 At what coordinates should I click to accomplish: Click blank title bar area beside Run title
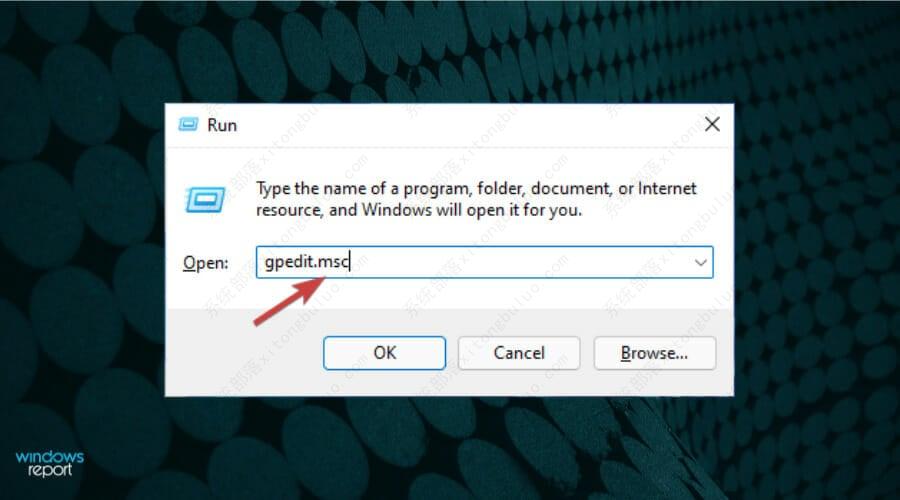(x=459, y=125)
